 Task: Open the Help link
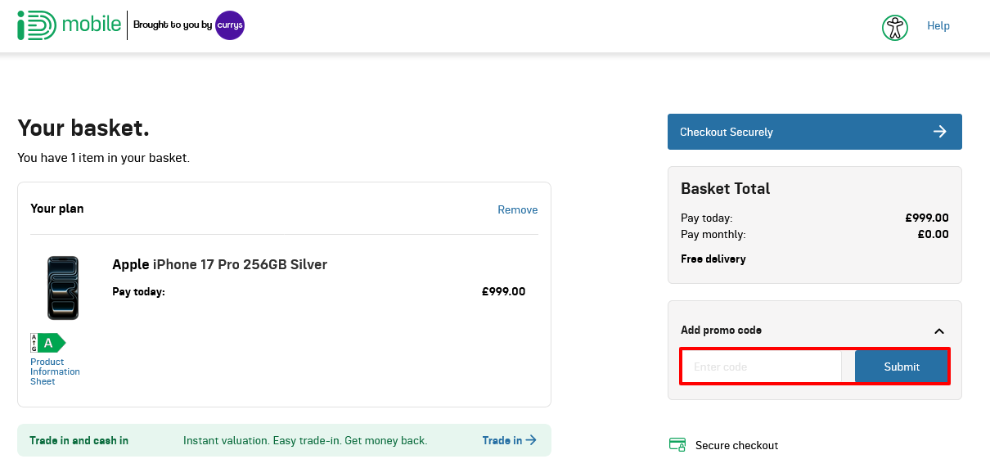[938, 26]
